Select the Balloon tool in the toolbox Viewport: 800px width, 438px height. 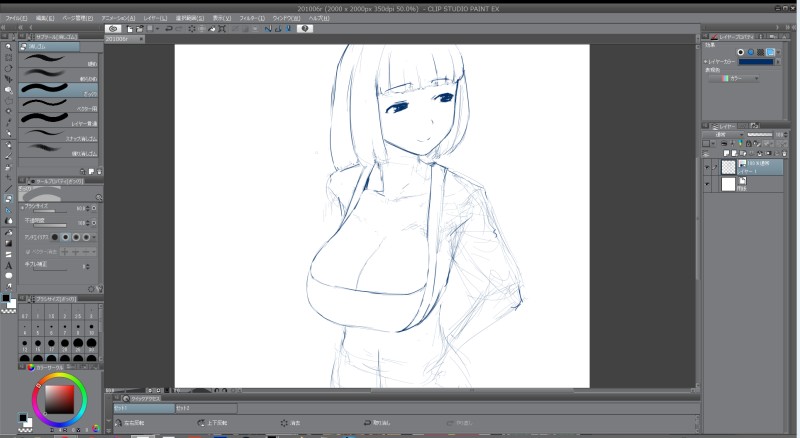point(8,276)
